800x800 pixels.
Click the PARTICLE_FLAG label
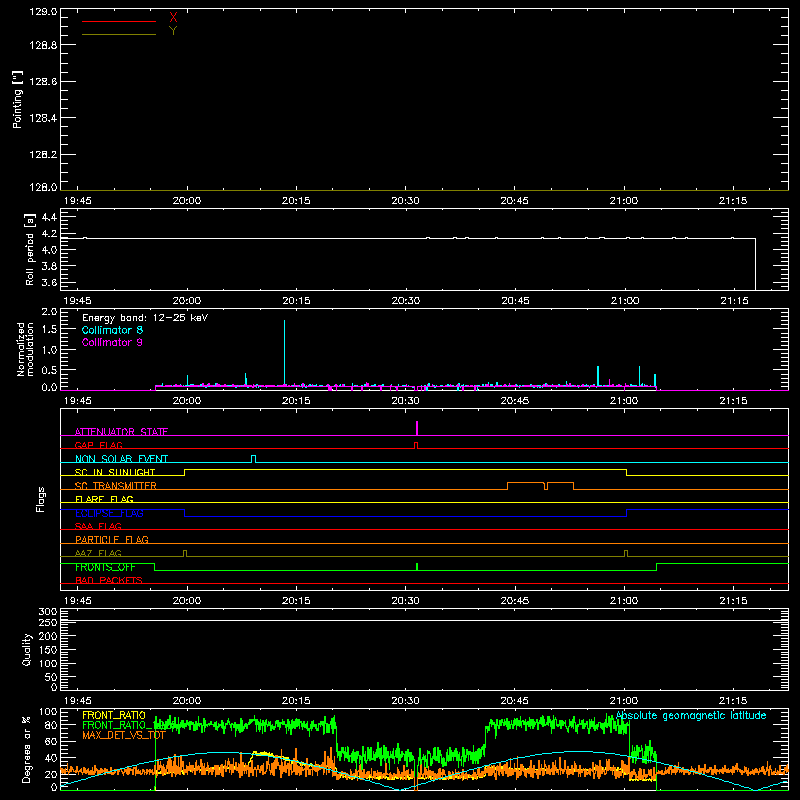click(x=112, y=539)
